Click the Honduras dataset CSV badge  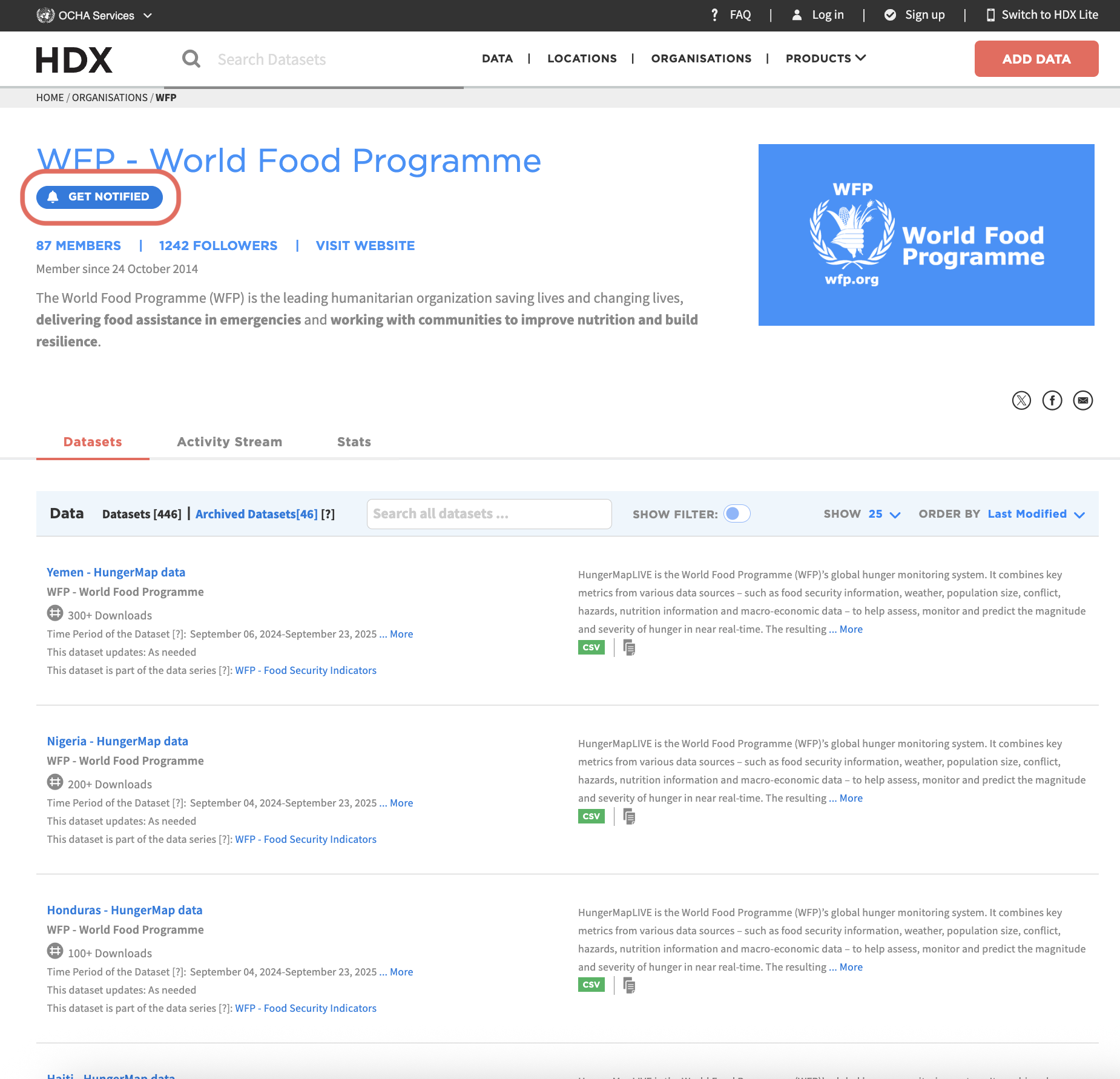pyautogui.click(x=591, y=985)
